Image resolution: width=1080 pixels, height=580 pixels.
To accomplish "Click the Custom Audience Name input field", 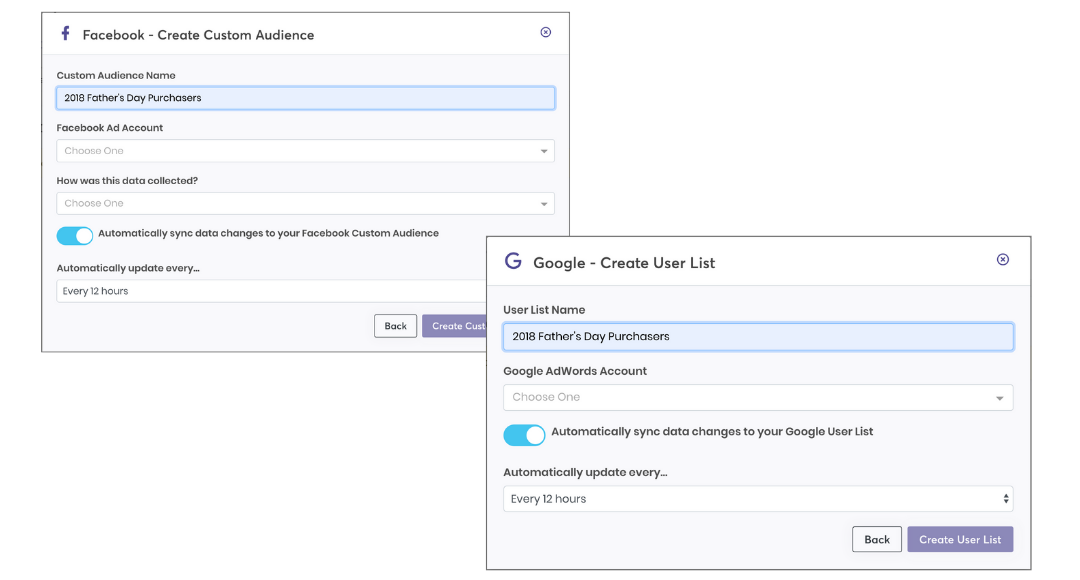I will pyautogui.click(x=305, y=98).
